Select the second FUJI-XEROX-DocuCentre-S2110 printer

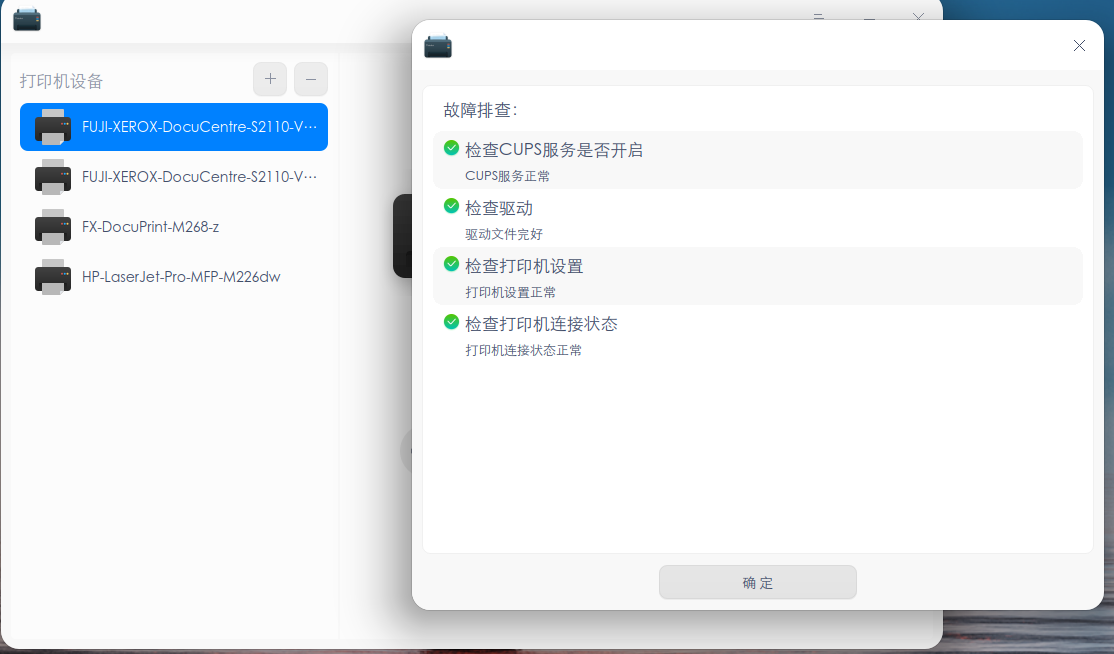pyautogui.click(x=174, y=177)
